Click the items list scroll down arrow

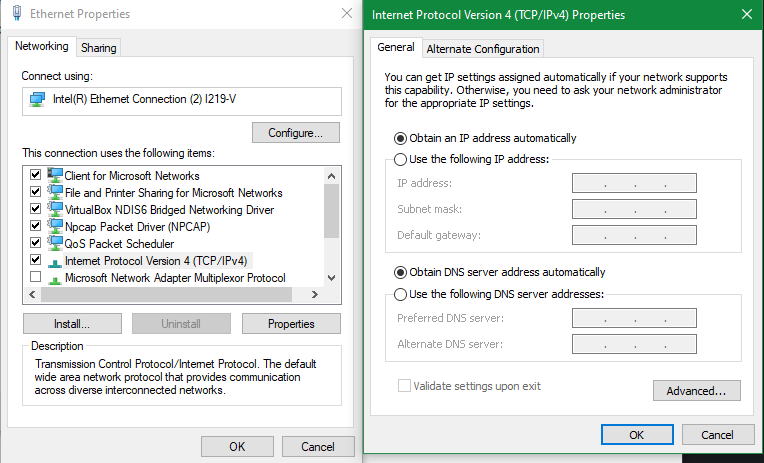pos(331,278)
